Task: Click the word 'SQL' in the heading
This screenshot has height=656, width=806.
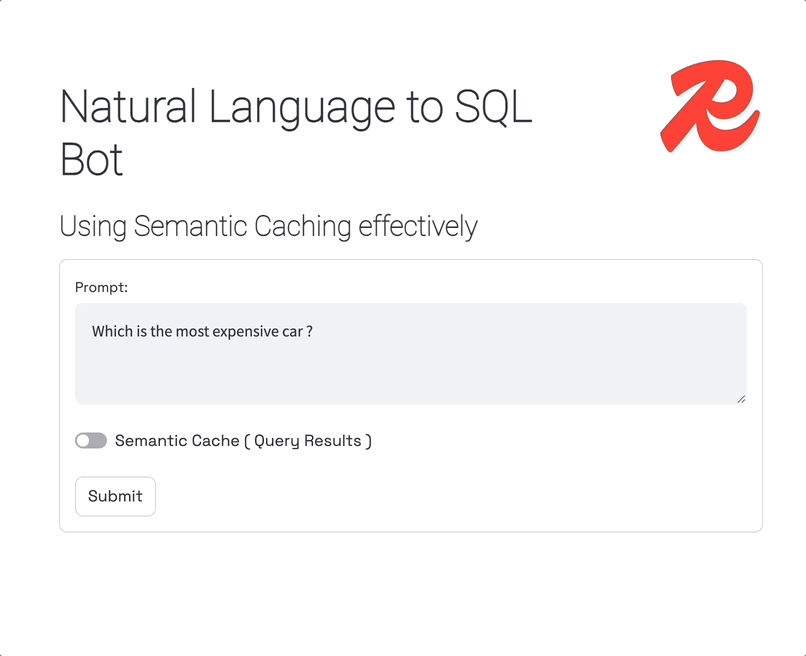Action: [x=494, y=107]
